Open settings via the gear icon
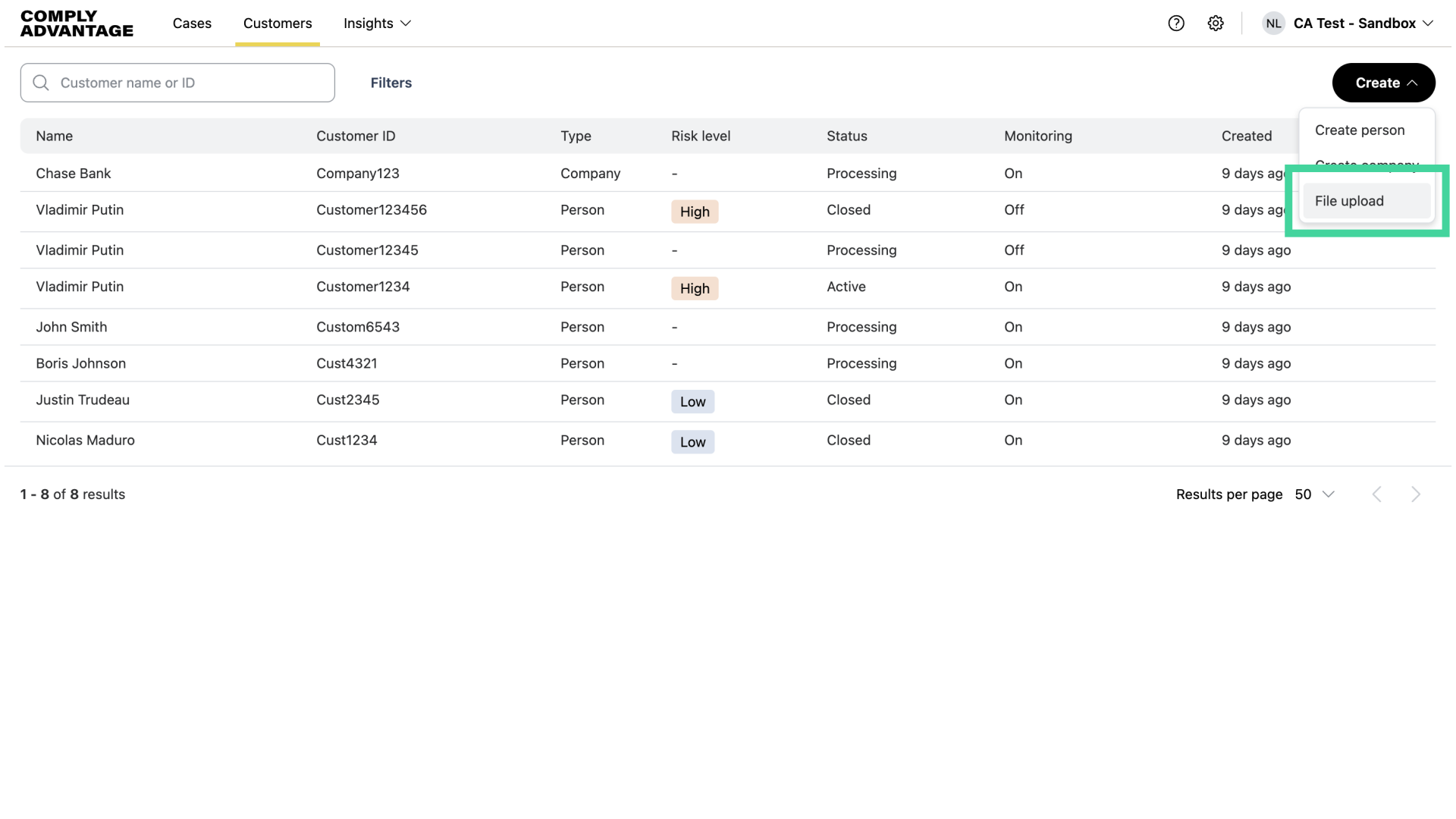Screen dimensions: 1456x819 (1216, 24)
